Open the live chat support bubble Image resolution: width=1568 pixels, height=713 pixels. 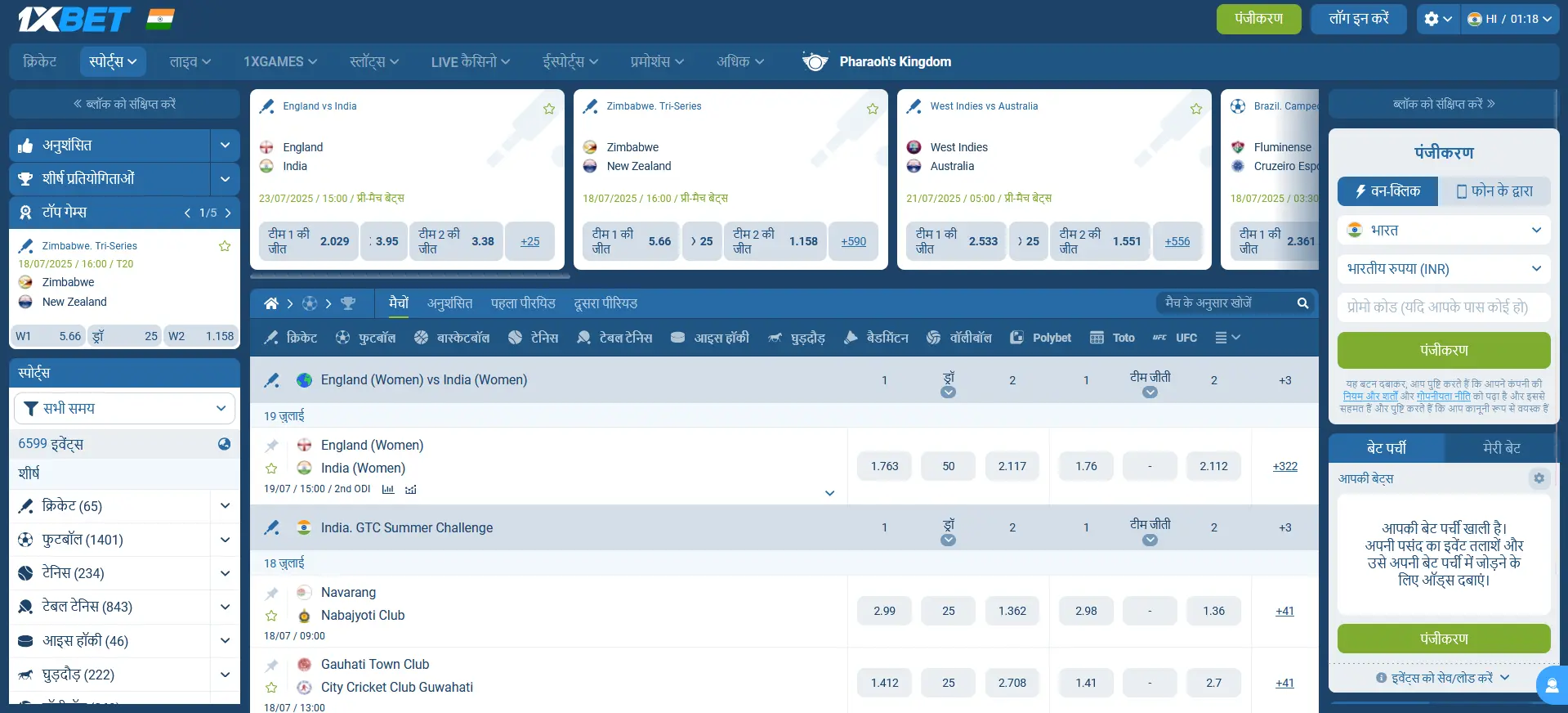click(x=1551, y=684)
